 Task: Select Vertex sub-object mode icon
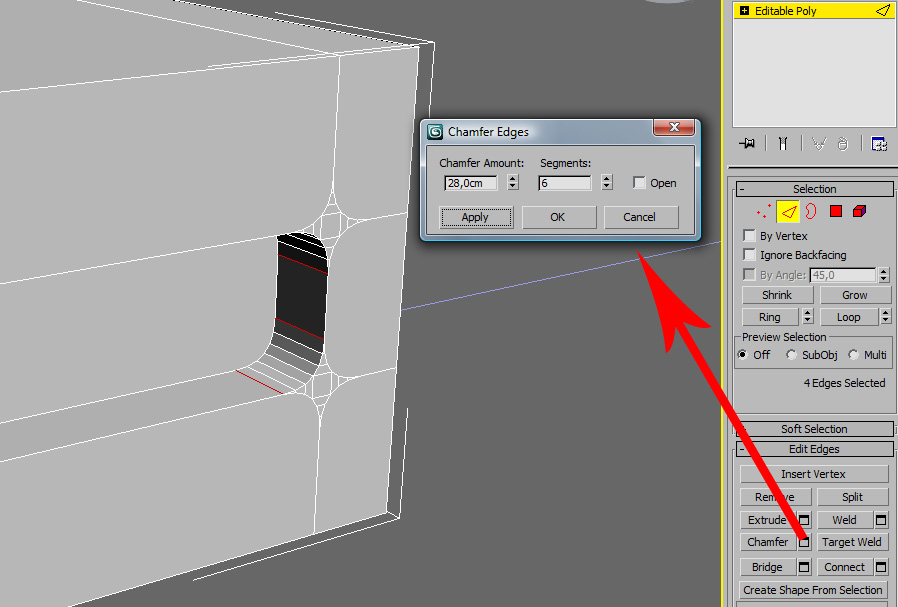point(763,212)
